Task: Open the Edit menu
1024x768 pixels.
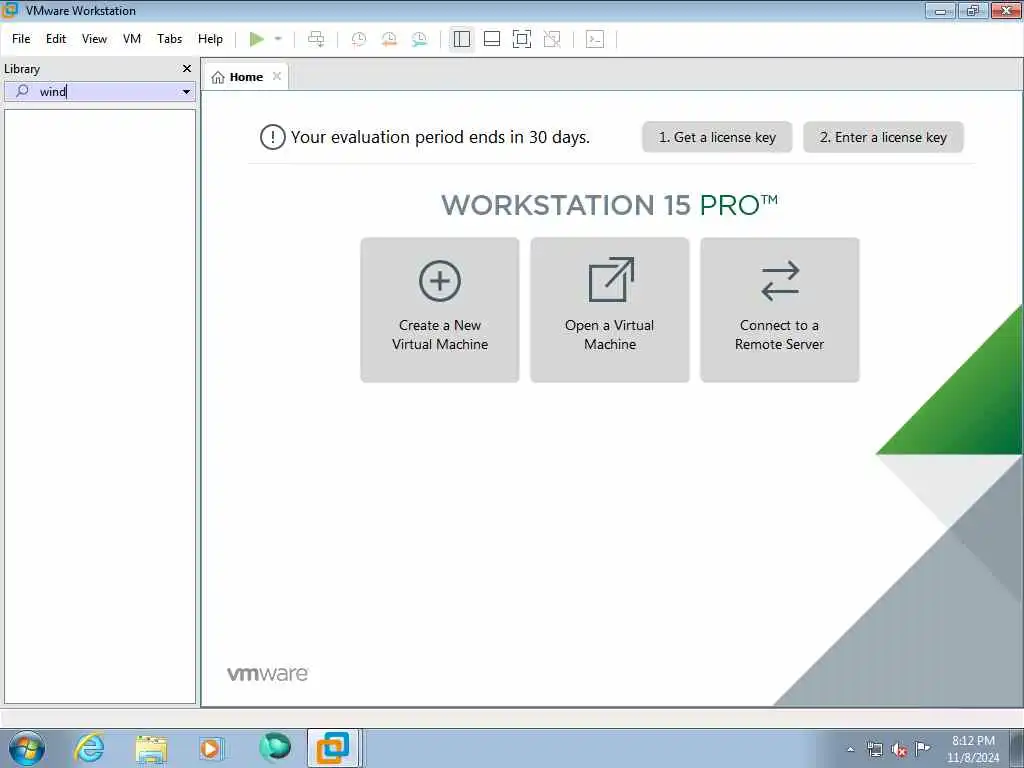Action: tap(56, 39)
